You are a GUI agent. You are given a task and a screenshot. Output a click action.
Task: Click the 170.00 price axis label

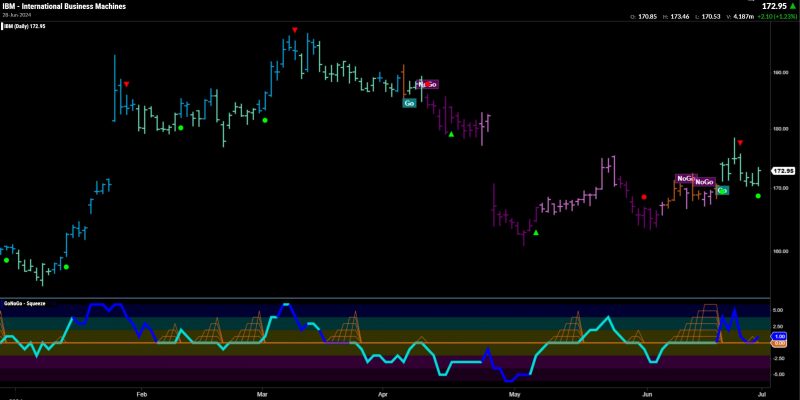tap(780, 188)
